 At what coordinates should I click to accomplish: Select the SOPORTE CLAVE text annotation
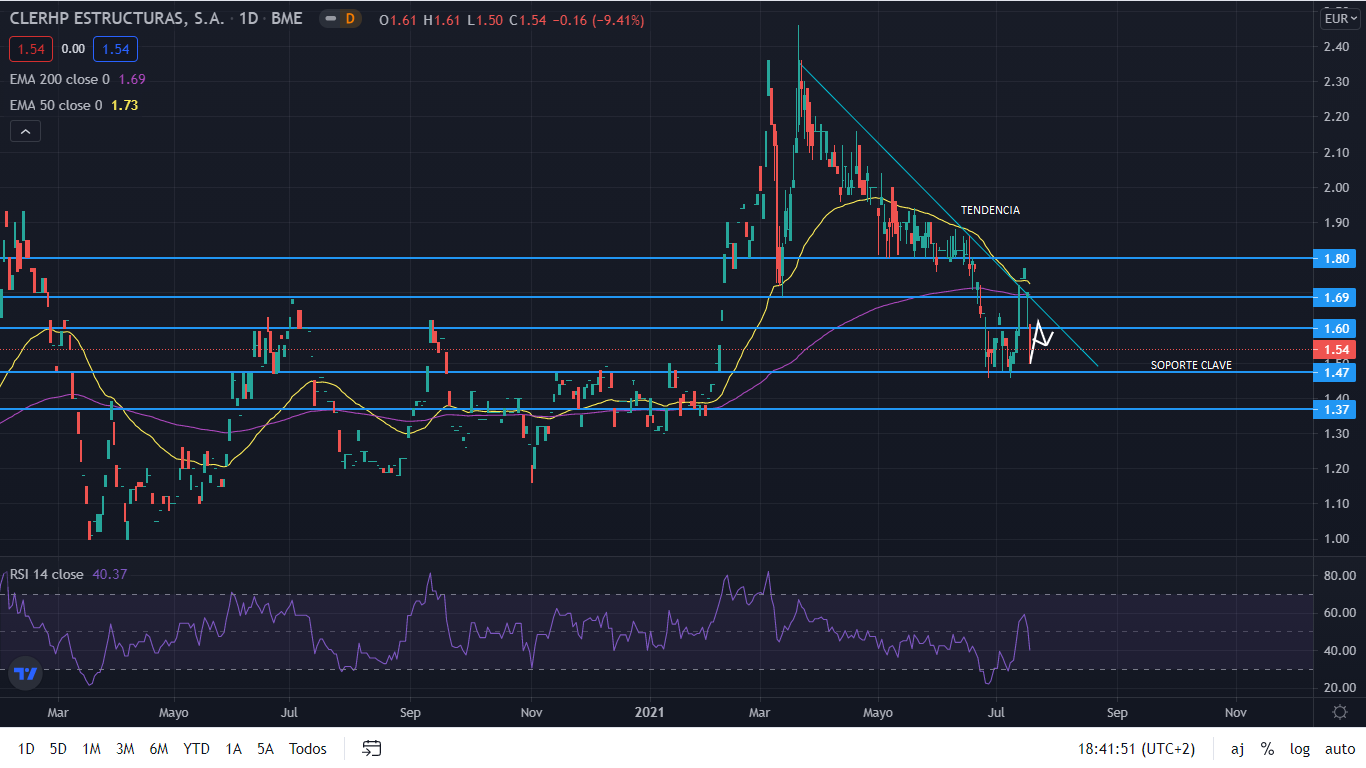[1190, 365]
